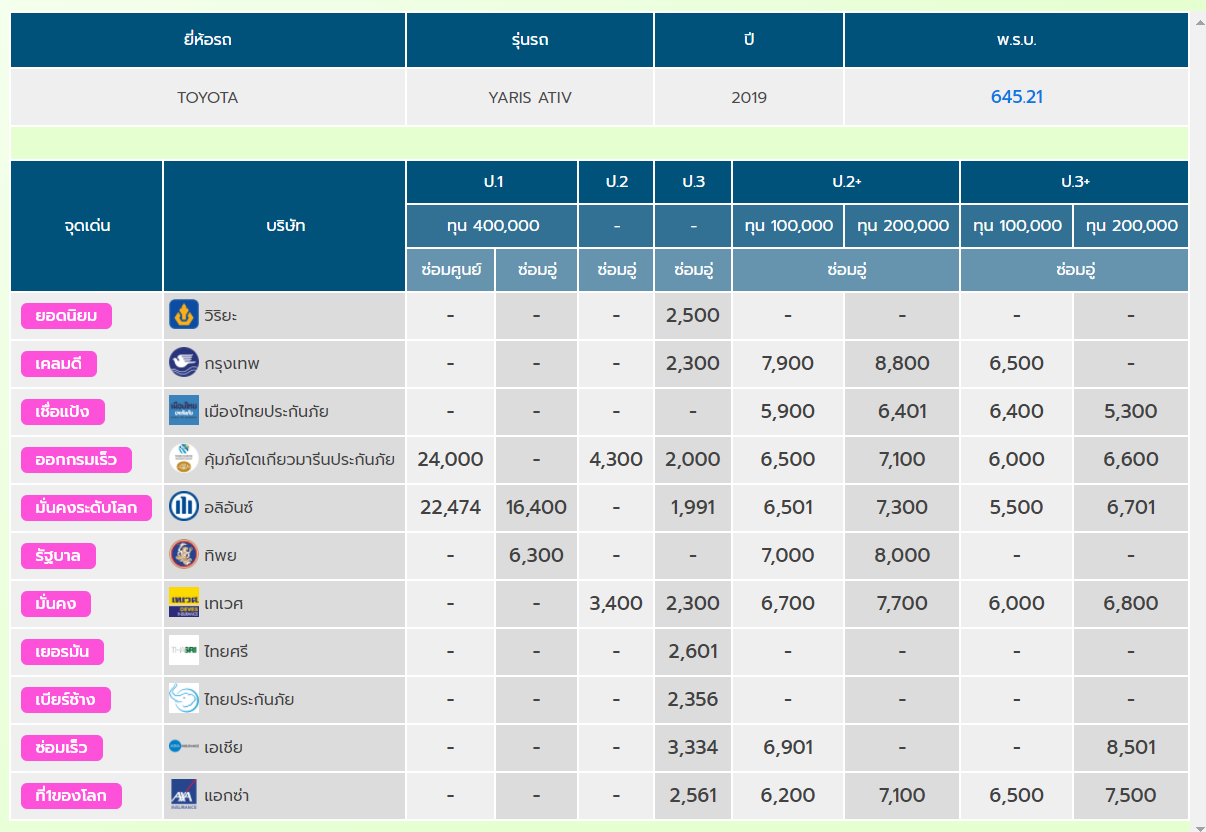Click the ทุน 400,000 header cell
The height and width of the screenshot is (832, 1206).
click(492, 226)
